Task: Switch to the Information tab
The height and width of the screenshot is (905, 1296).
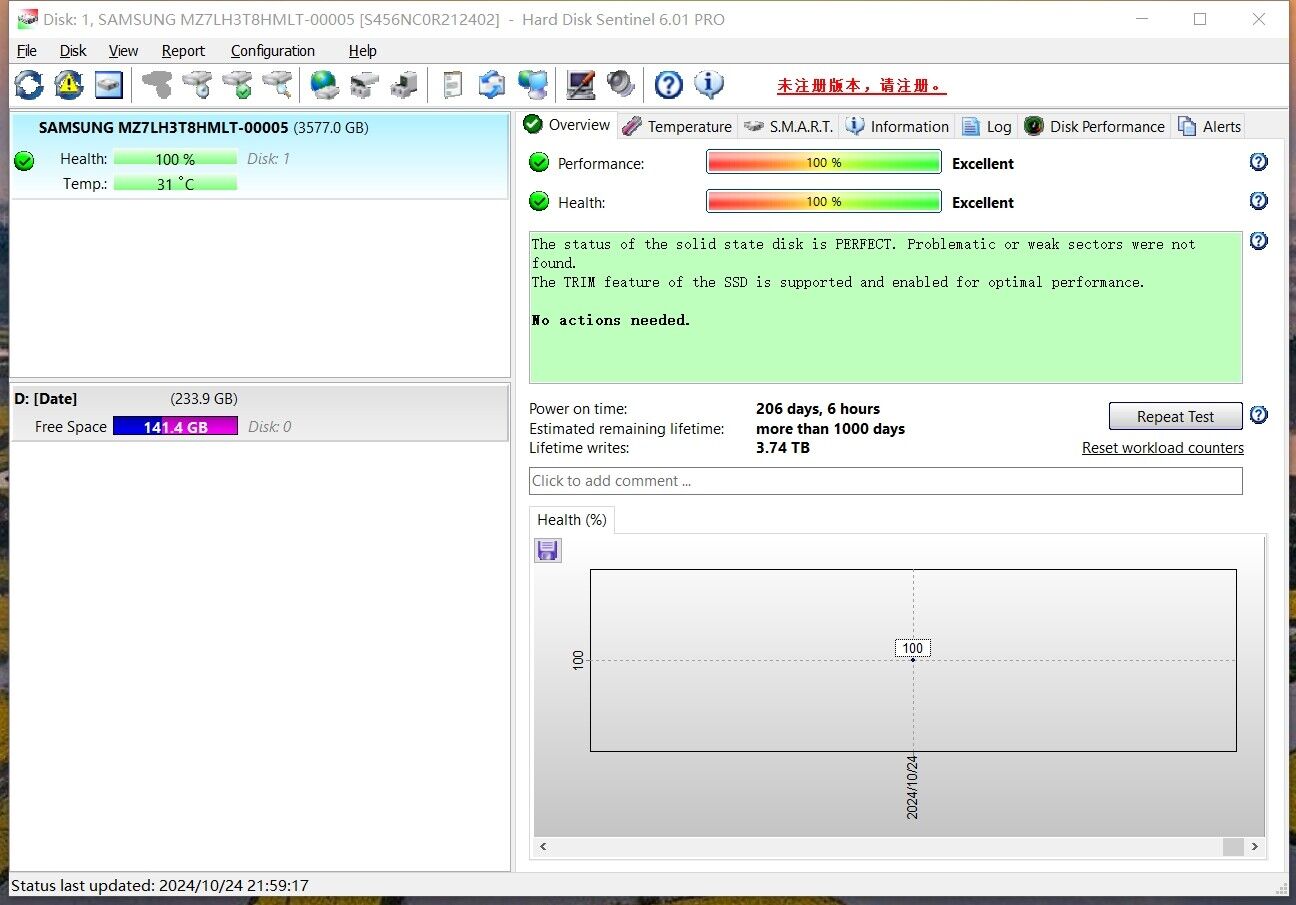Action: [897, 126]
